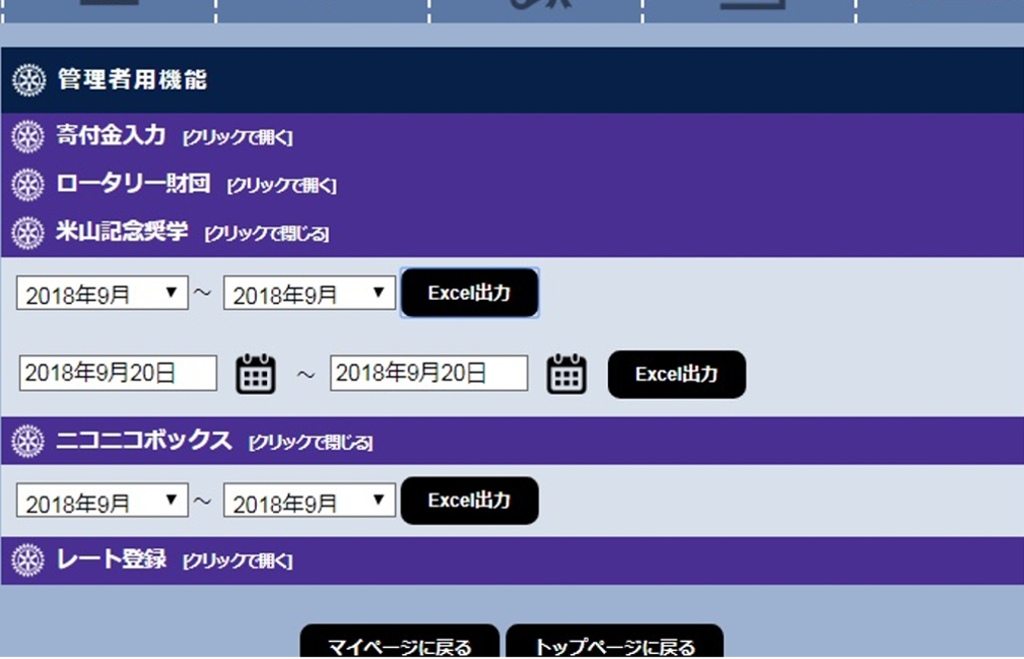
Task: Click the Rotary emblem beside 管理者用機能
Action: 29,80
